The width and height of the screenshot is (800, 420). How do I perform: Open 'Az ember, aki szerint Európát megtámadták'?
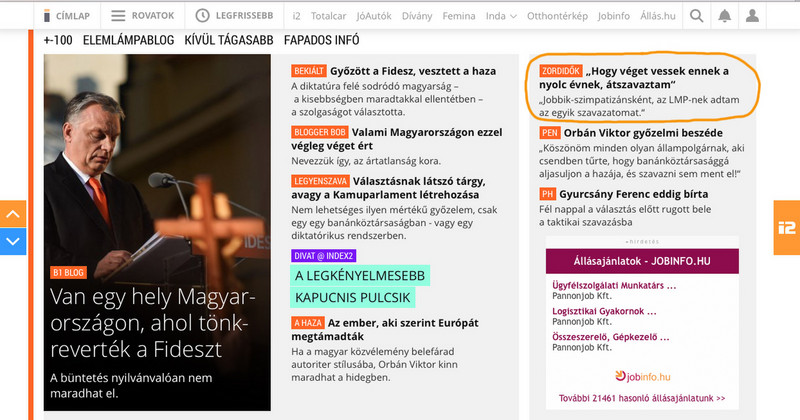(385, 330)
